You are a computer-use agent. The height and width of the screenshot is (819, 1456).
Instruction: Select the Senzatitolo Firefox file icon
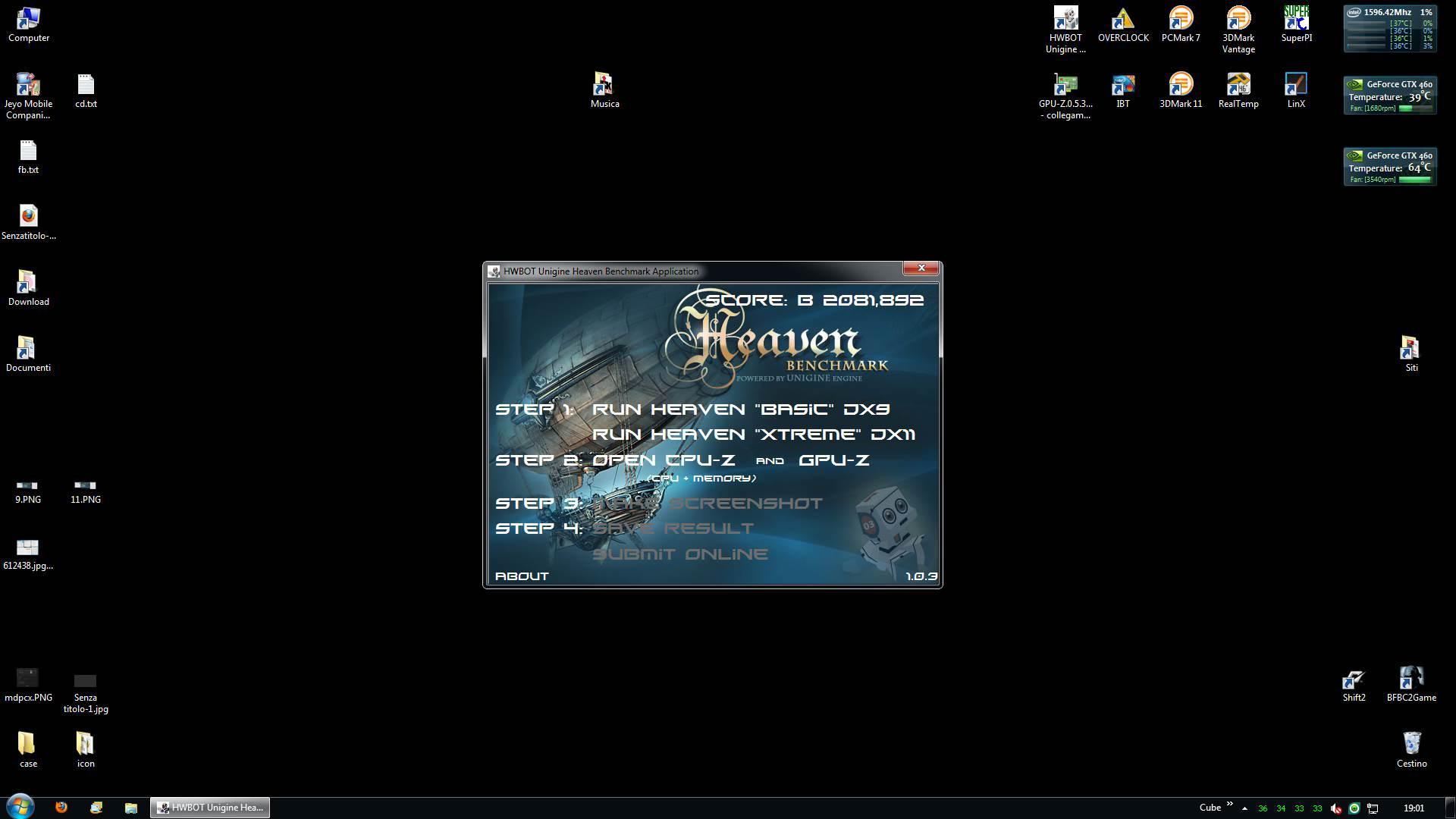pyautogui.click(x=29, y=222)
